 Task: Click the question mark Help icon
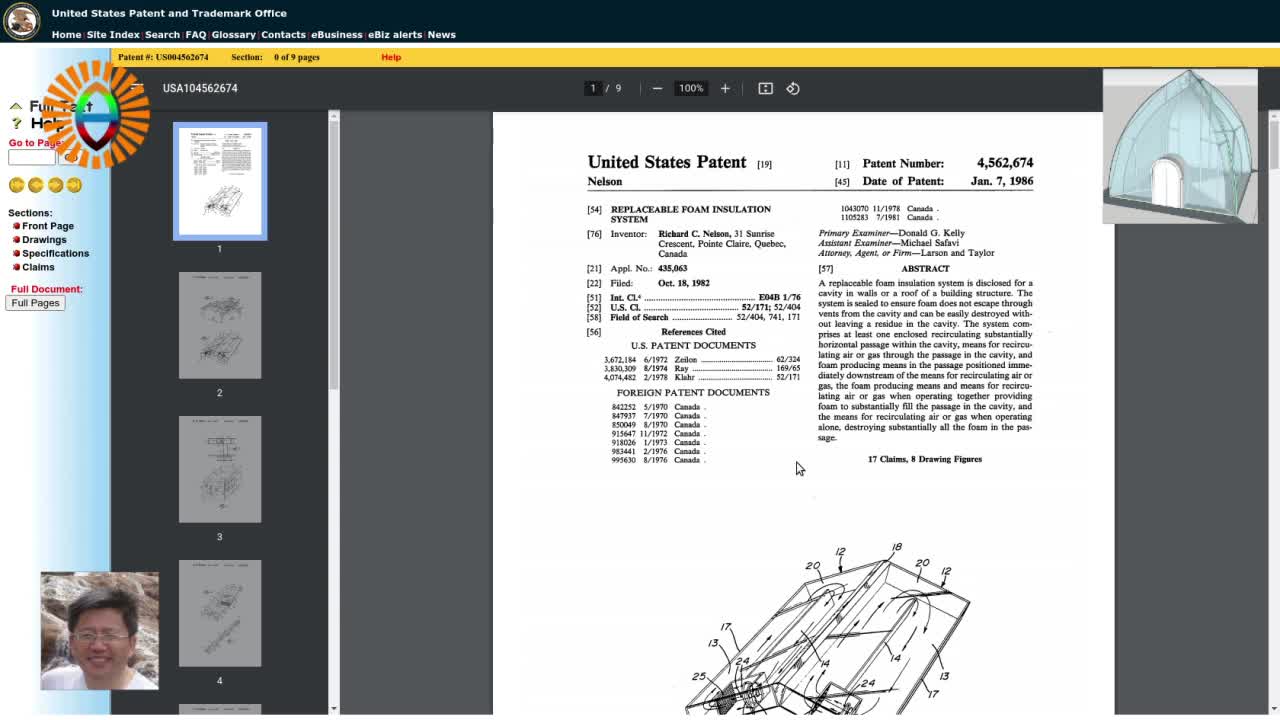(x=16, y=123)
